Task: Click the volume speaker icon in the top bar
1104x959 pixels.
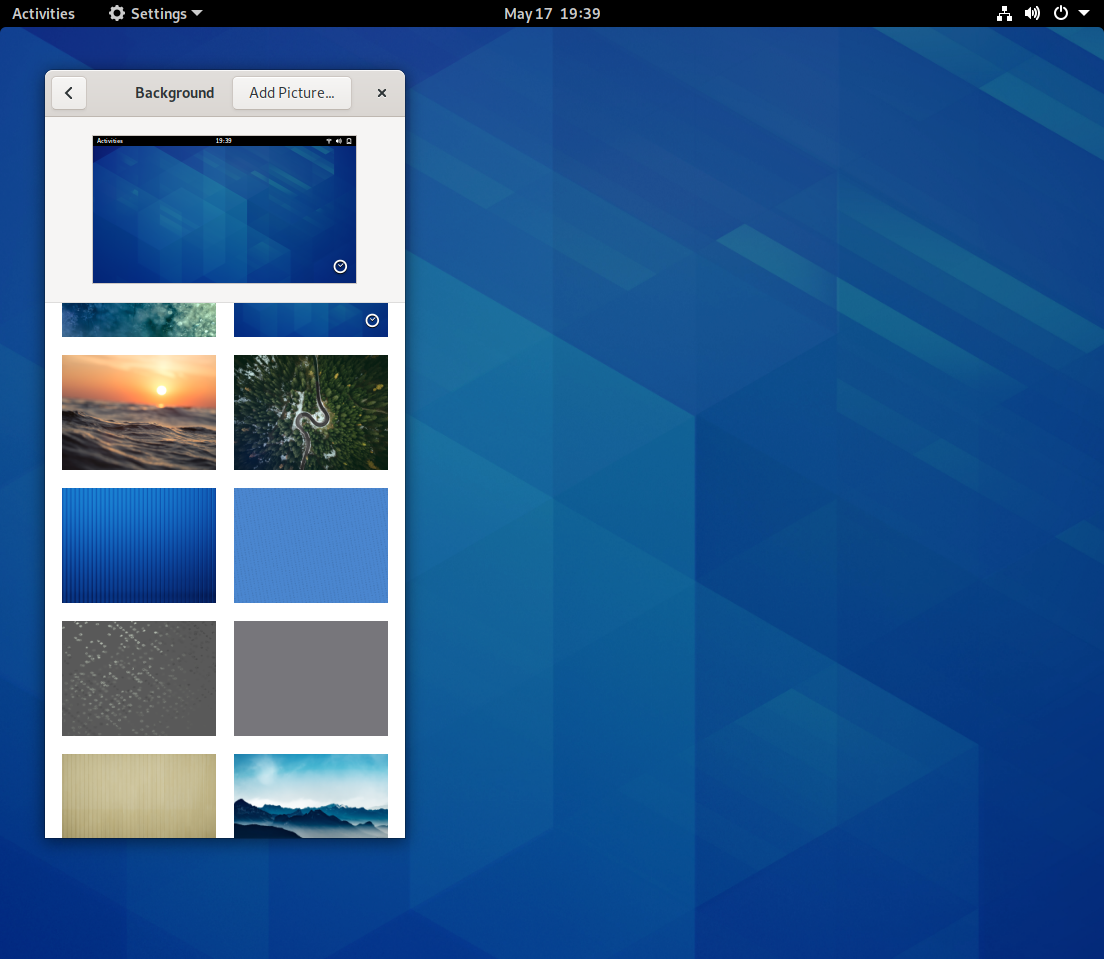Action: (x=1032, y=13)
